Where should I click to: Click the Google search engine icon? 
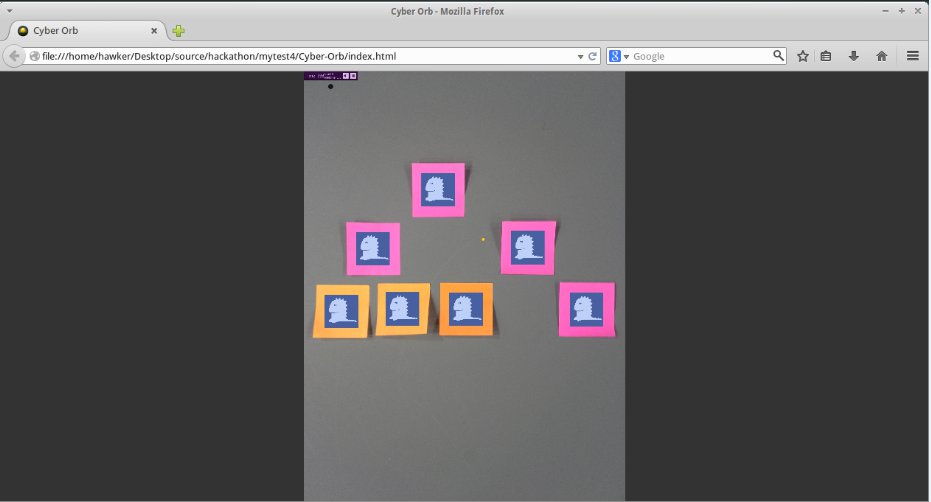(x=615, y=56)
